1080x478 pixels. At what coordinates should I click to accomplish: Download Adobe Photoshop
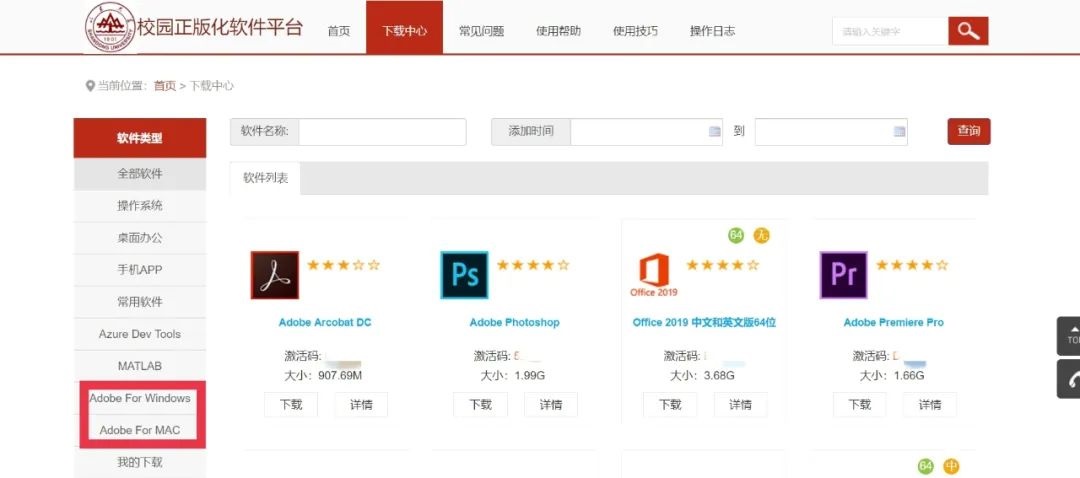click(480, 404)
